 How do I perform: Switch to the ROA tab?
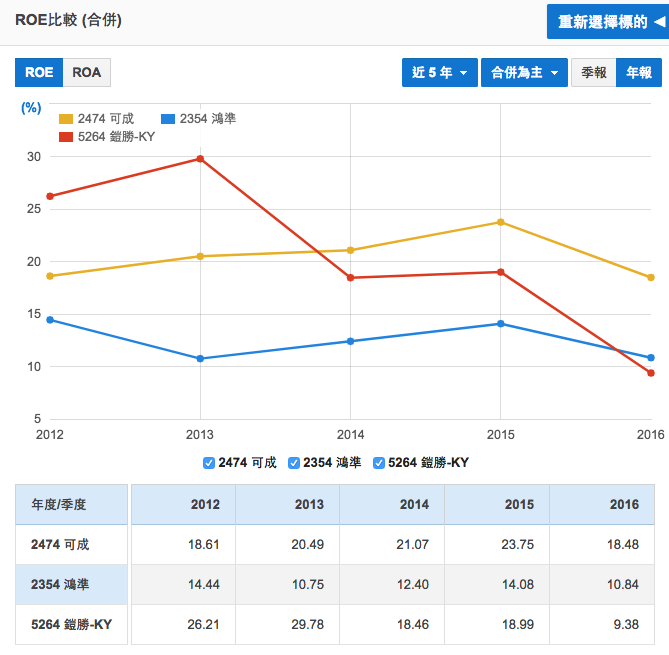[x=87, y=73]
